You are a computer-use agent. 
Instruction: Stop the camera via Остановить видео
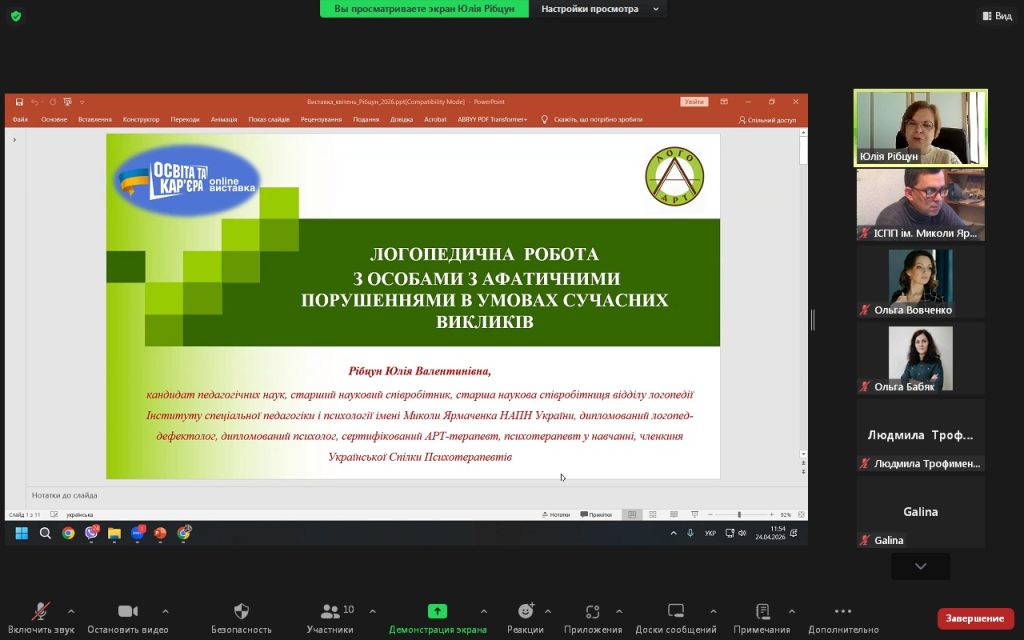coord(127,611)
